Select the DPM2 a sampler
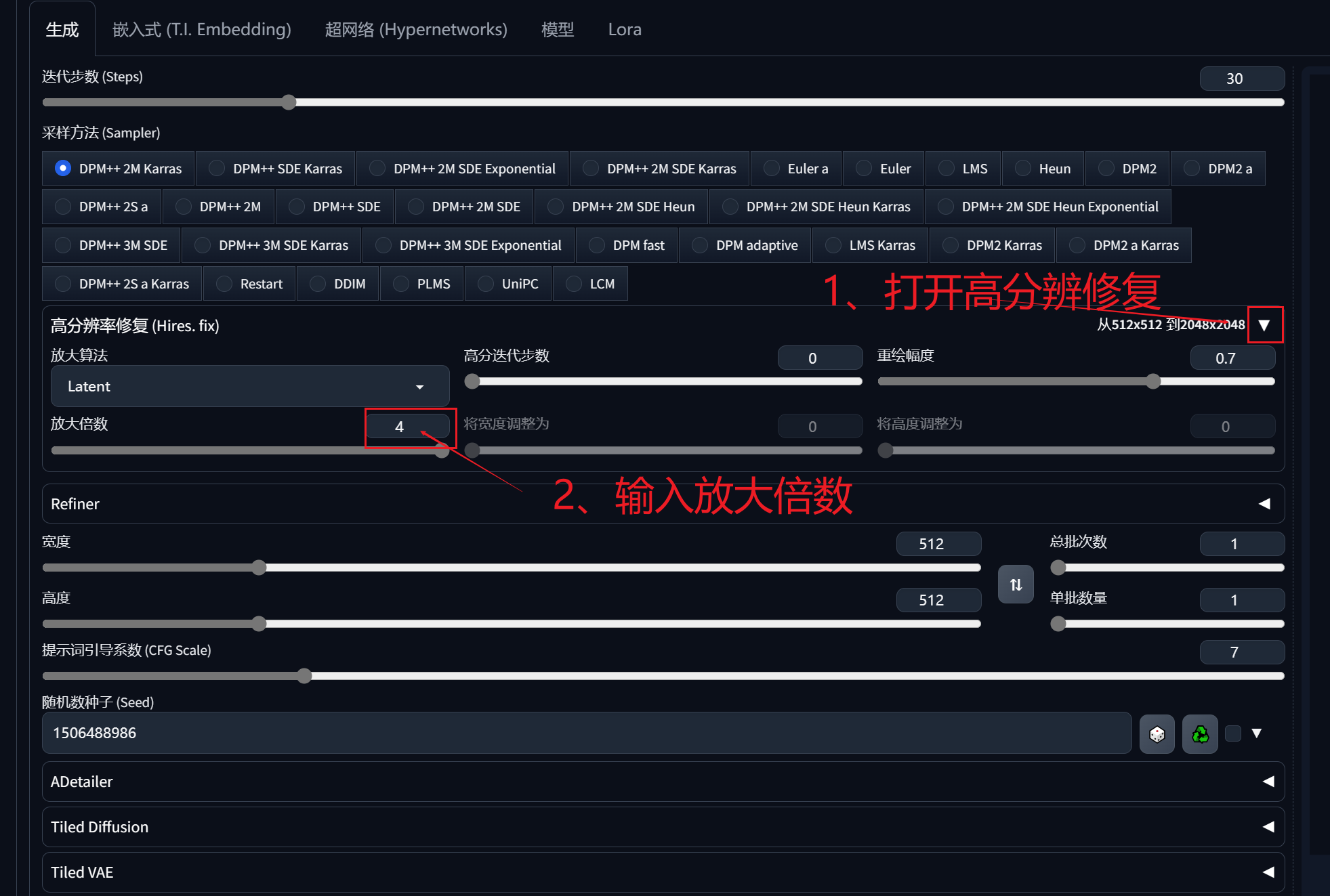1330x896 pixels. (x=1218, y=169)
